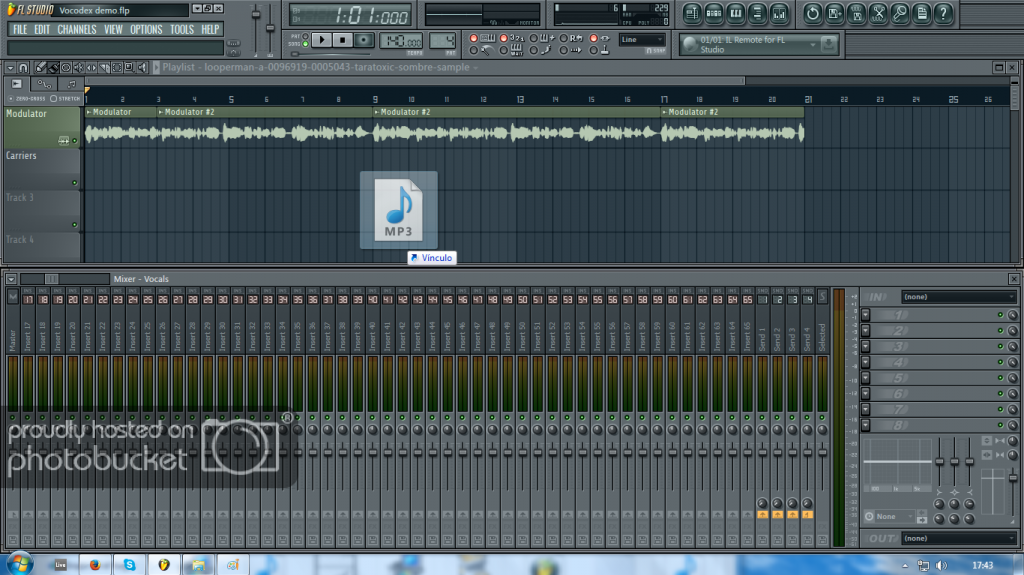
Task: Open the CHANNELS menu
Action: pos(76,29)
